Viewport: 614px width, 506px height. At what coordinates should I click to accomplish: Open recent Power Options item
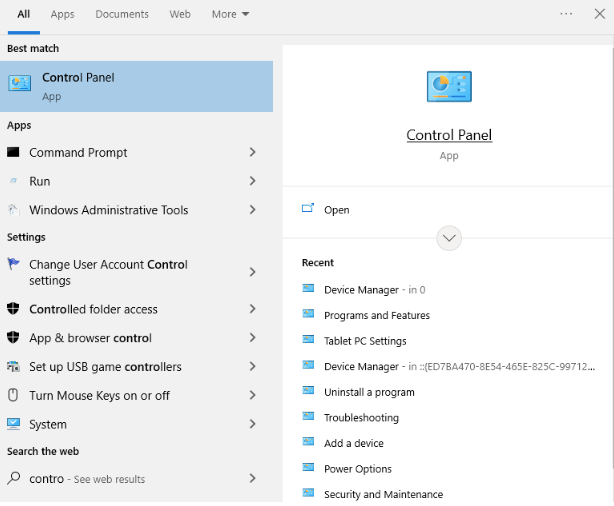(x=358, y=469)
